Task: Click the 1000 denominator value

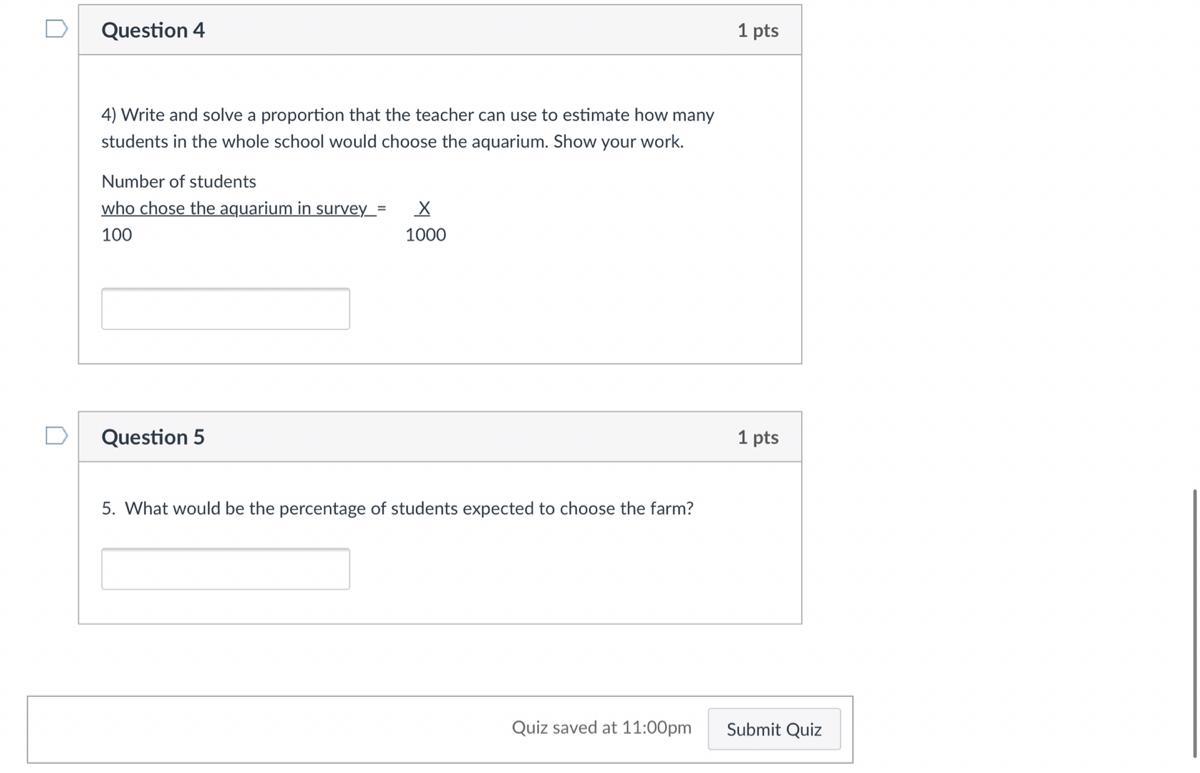Action: [425, 235]
